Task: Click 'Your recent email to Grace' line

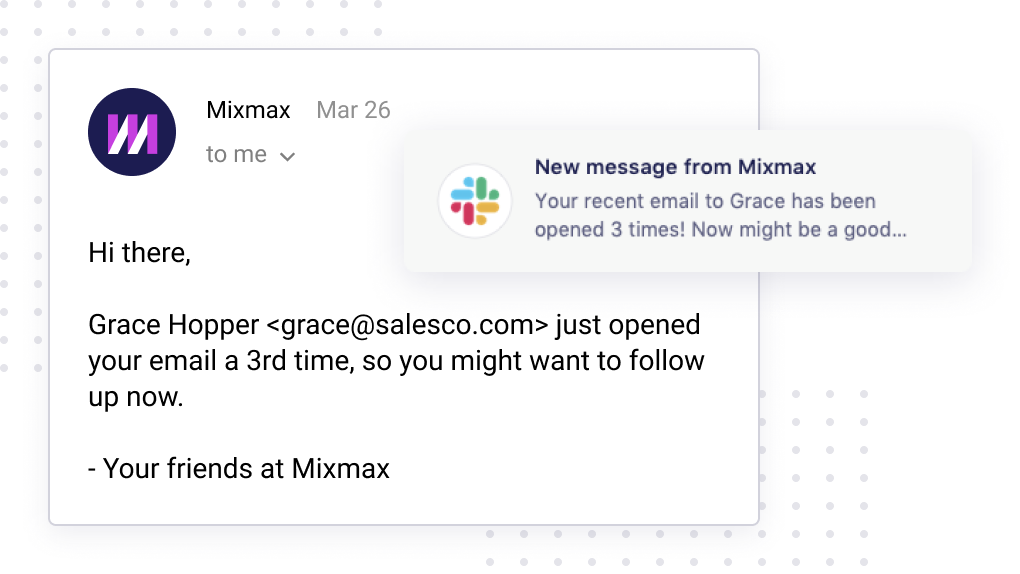Action: [x=661, y=201]
